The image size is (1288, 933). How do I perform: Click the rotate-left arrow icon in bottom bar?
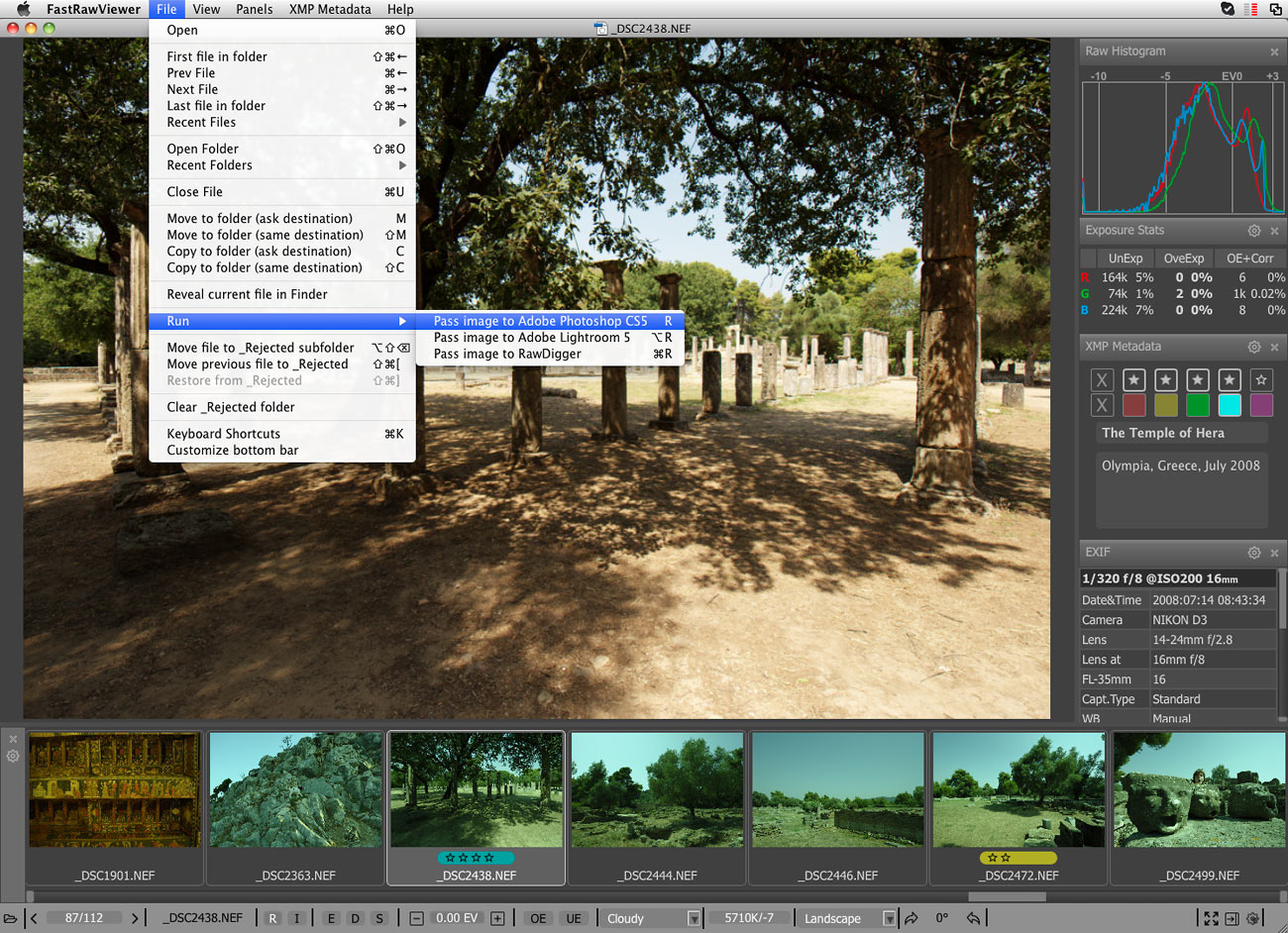pyautogui.click(x=973, y=918)
